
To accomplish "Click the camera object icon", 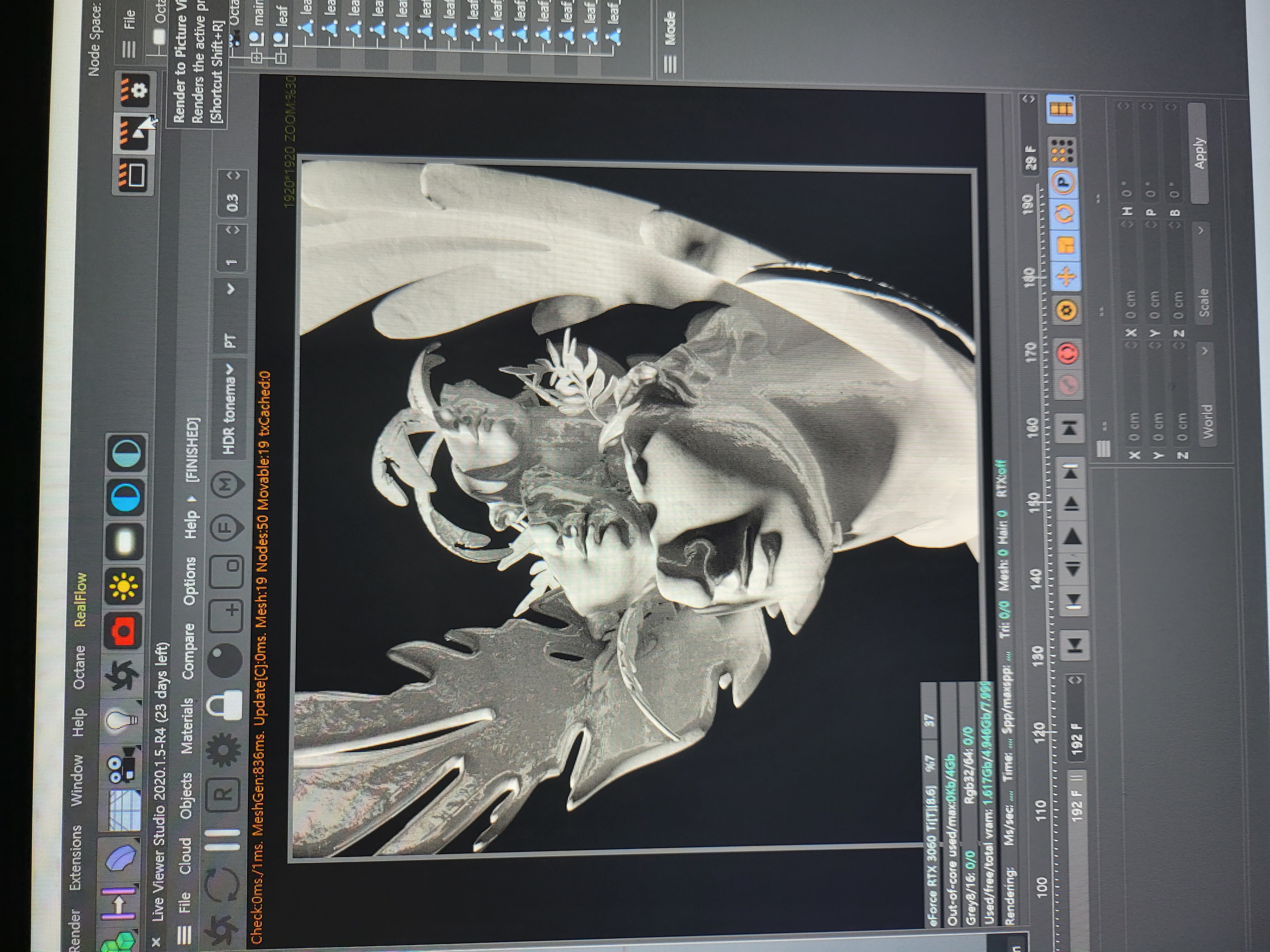I will click(121, 769).
